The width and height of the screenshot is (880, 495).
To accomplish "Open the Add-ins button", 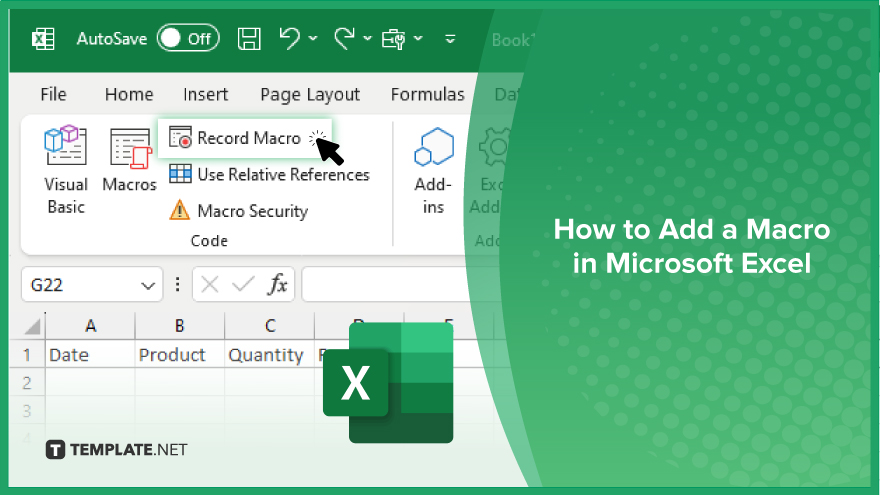I will coord(433,171).
